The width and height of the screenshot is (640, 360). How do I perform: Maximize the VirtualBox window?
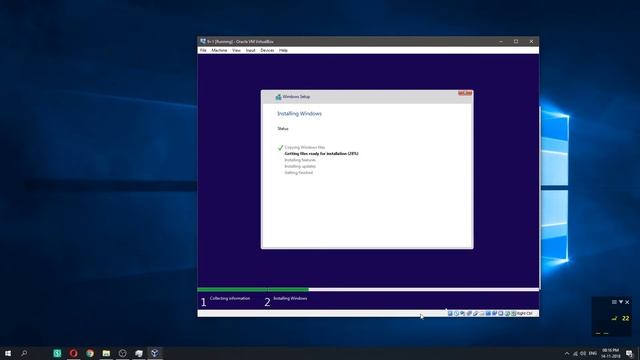[516, 41]
